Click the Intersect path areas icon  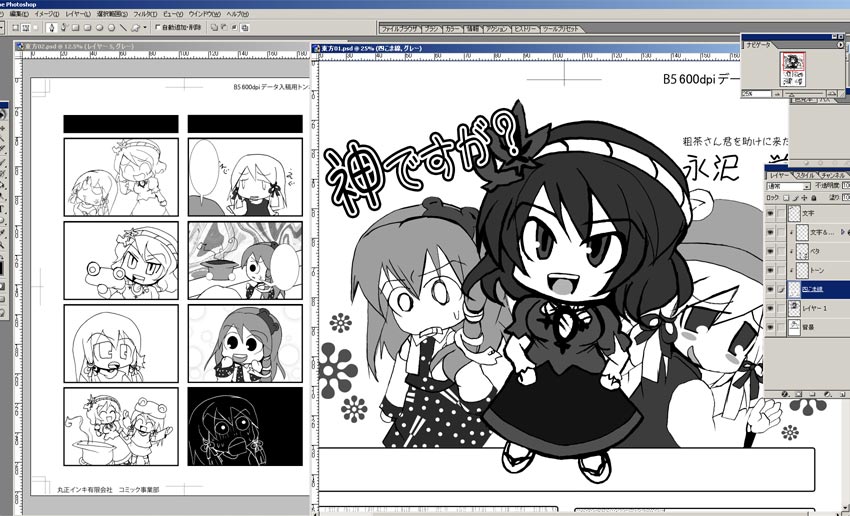point(234,27)
